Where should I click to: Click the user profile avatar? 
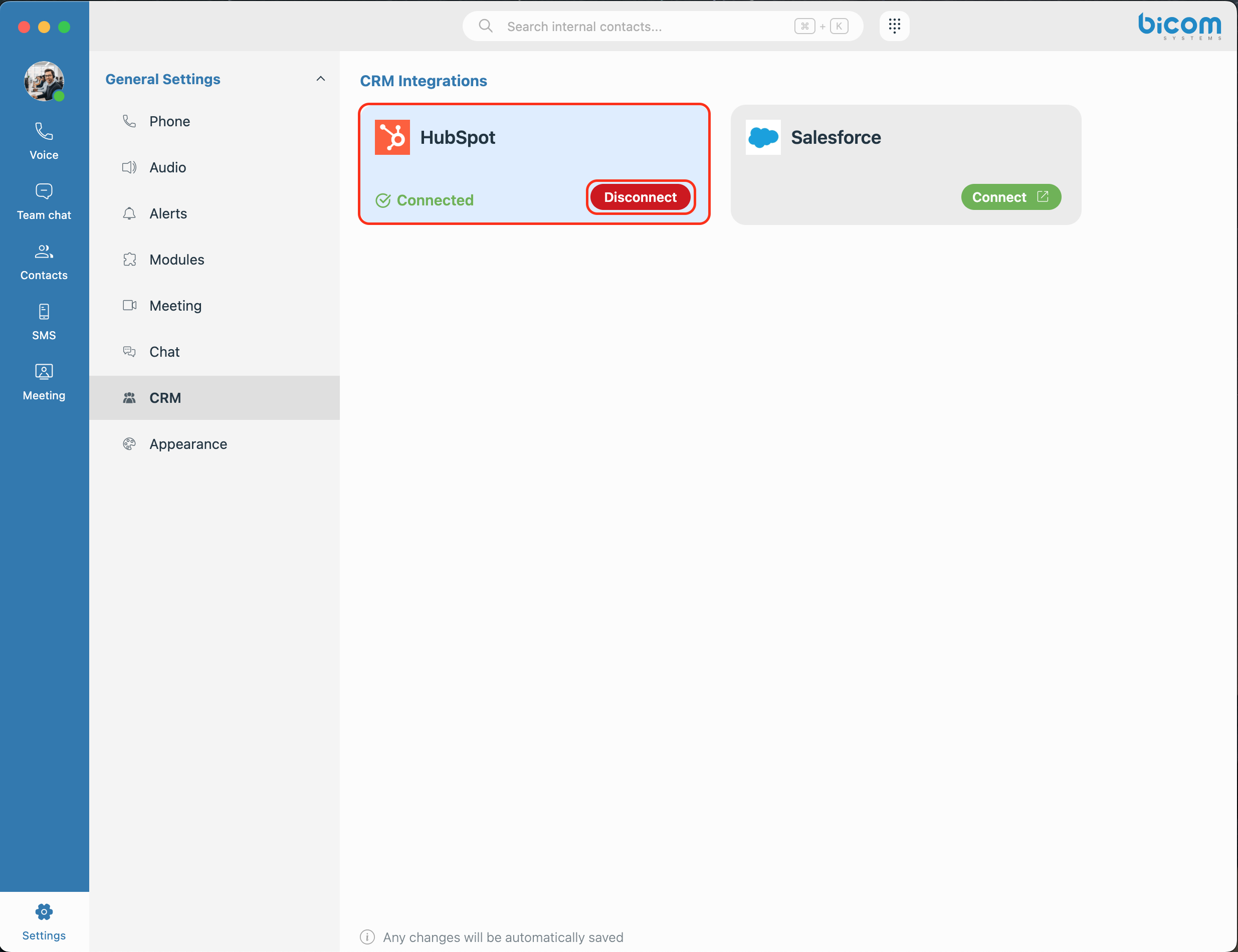pyautogui.click(x=44, y=81)
